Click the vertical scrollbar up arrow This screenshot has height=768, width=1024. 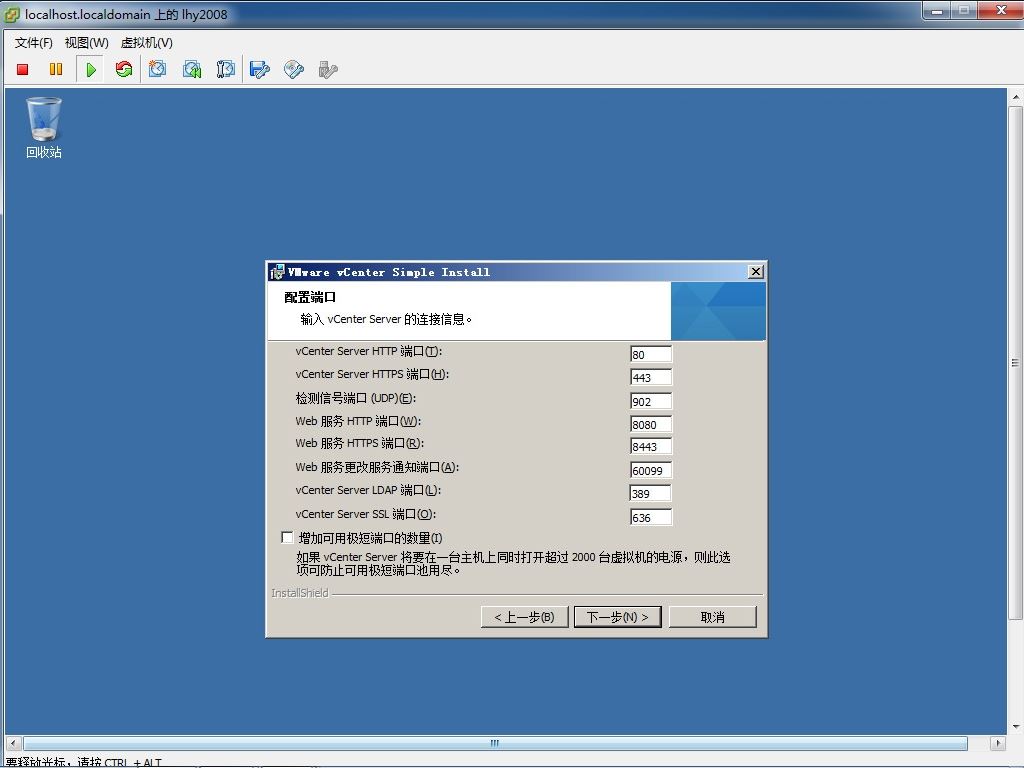1015,97
